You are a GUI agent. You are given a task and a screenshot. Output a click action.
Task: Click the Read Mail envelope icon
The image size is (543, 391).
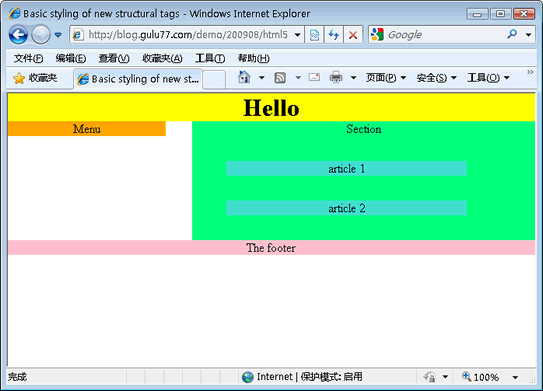[x=314, y=77]
